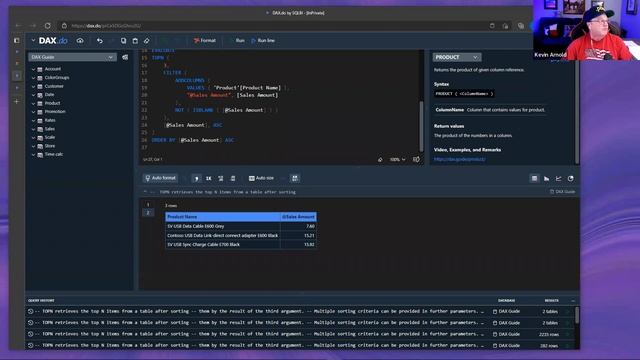Expand Account table
640x360 pixels.
click(x=33, y=69)
